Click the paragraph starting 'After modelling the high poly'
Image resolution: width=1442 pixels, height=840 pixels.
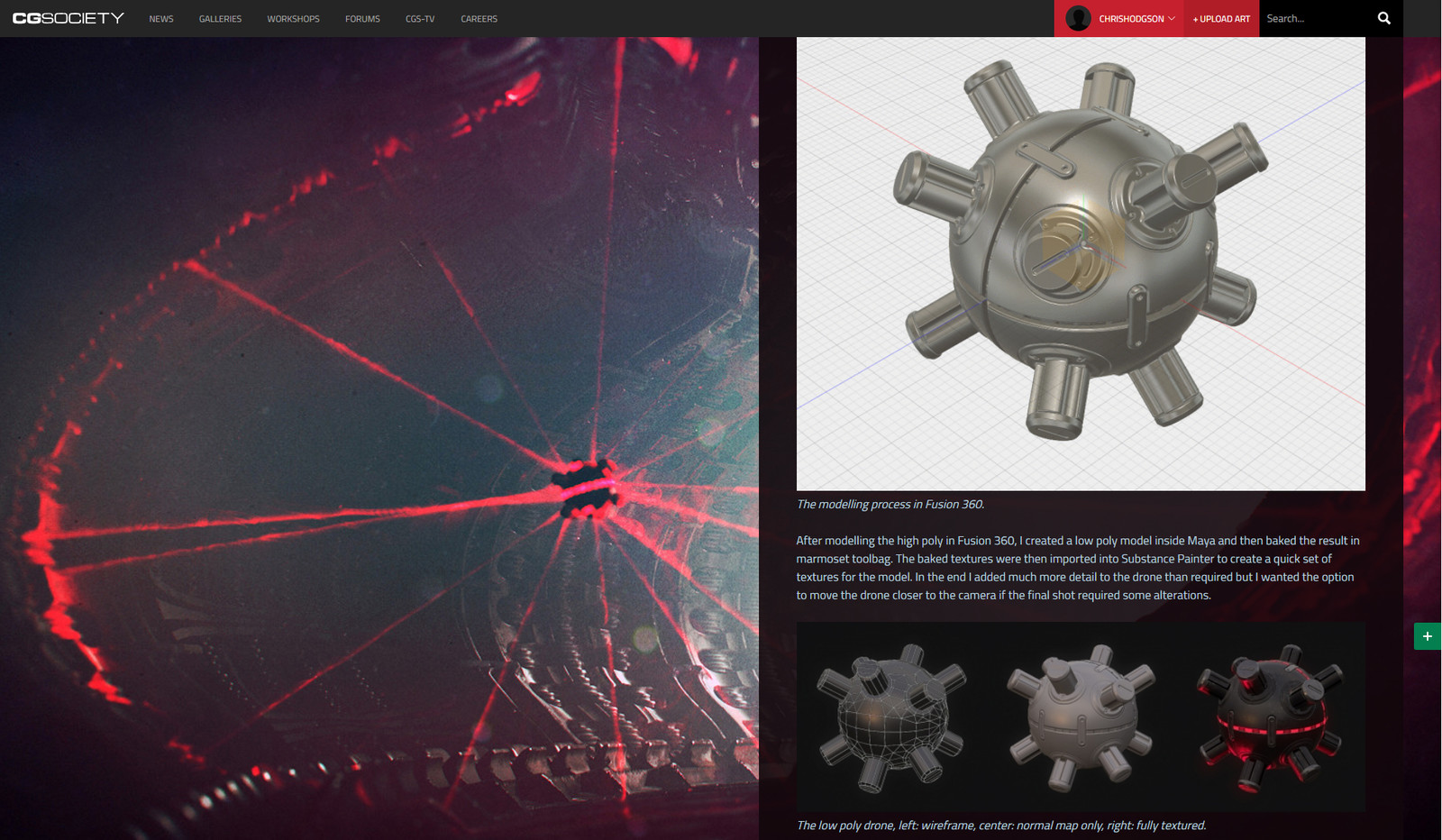[1079, 568]
